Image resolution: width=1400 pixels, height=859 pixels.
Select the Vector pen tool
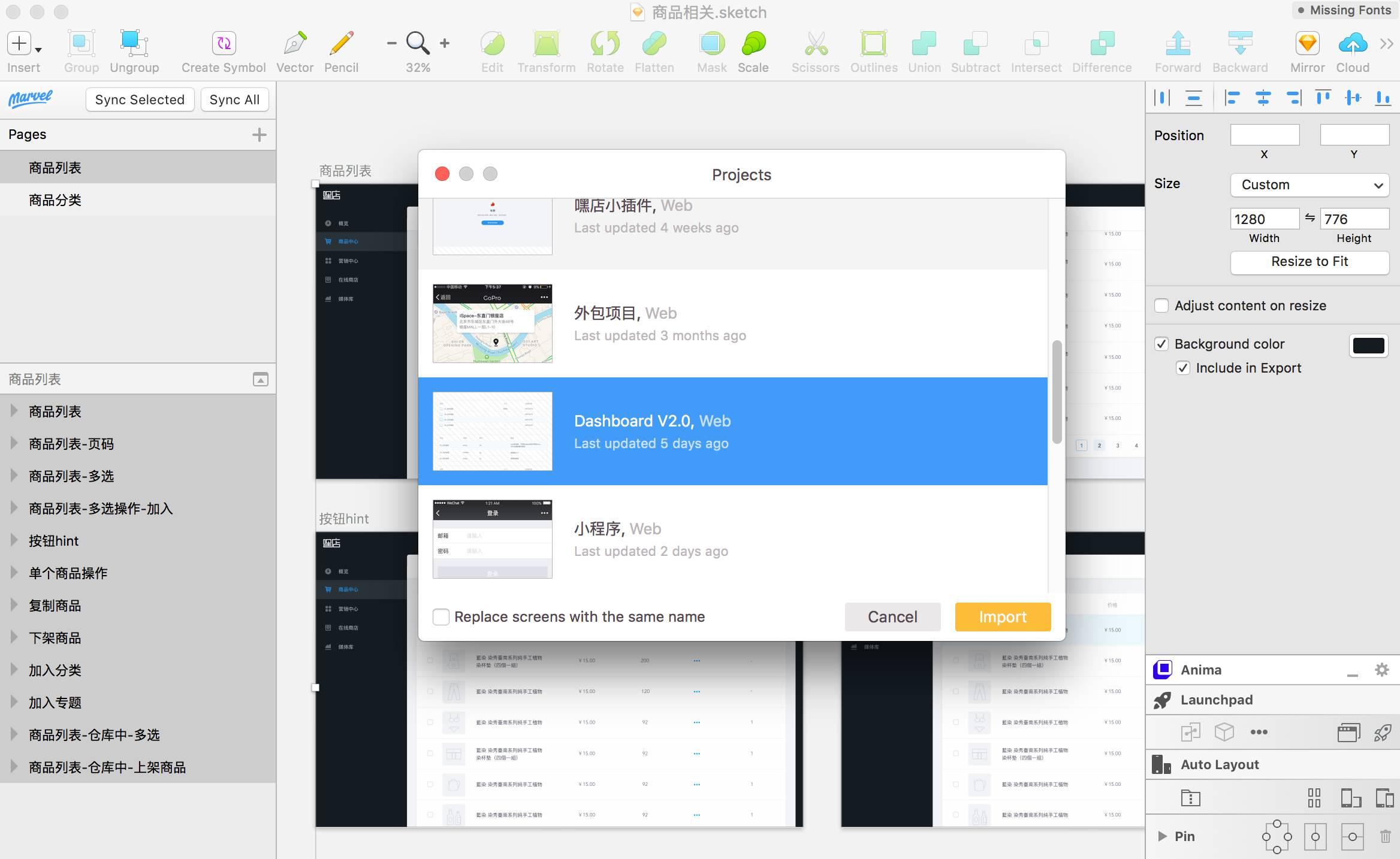(294, 44)
